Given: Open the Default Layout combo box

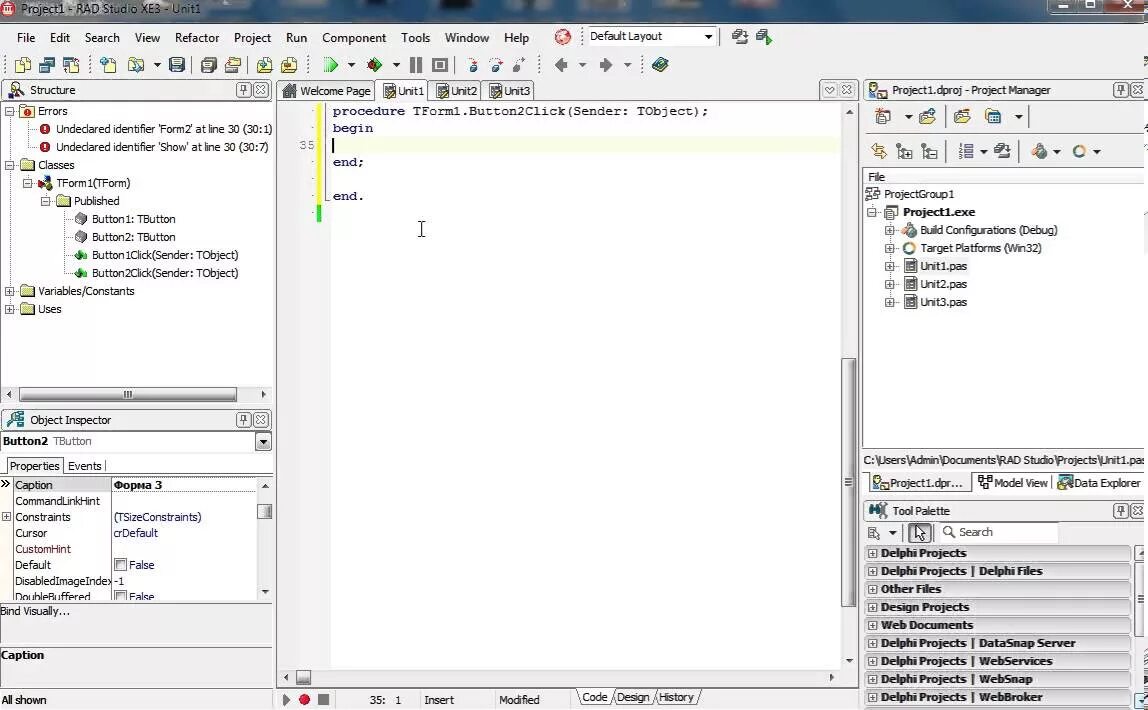Looking at the screenshot, I should [651, 37].
